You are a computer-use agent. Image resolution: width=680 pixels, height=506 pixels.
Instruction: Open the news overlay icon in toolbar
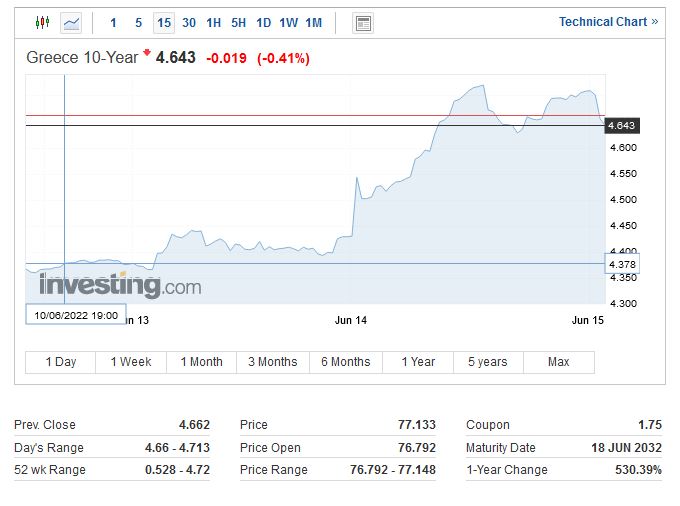pyautogui.click(x=363, y=23)
